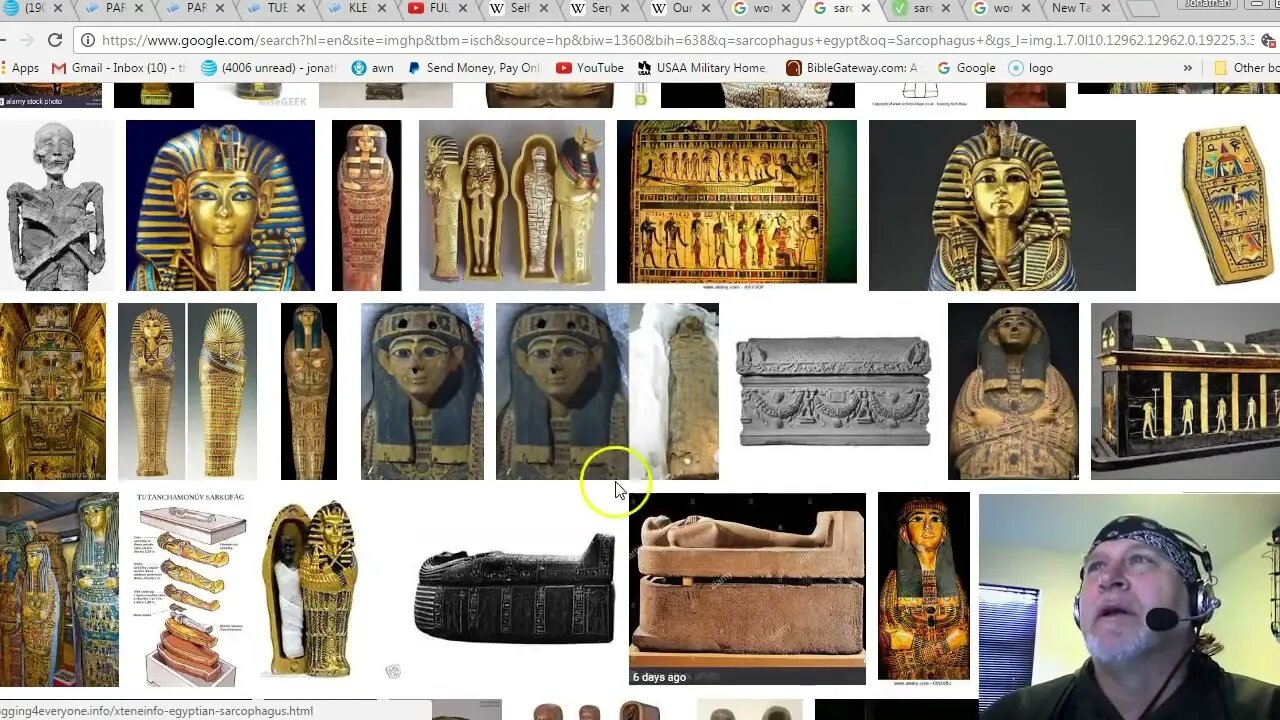The image size is (1280, 720).
Task: Click the URL address bar
Action: click(677, 41)
